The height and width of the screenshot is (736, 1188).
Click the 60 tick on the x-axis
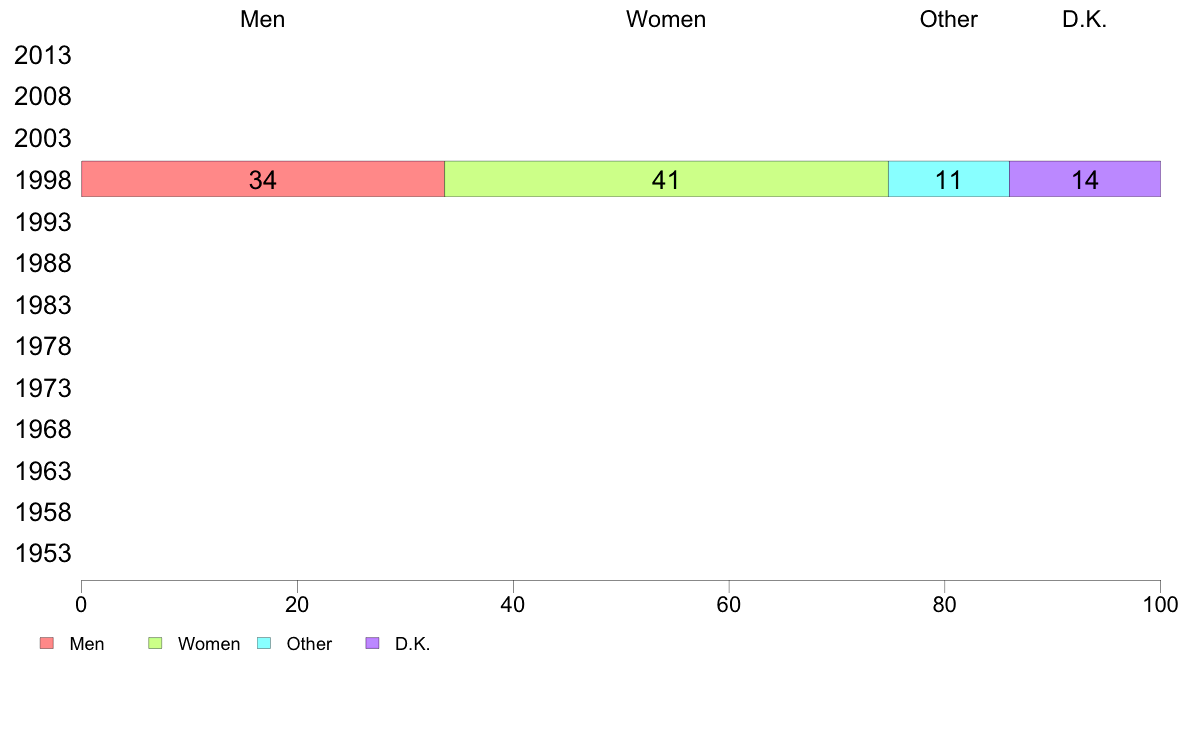(729, 604)
